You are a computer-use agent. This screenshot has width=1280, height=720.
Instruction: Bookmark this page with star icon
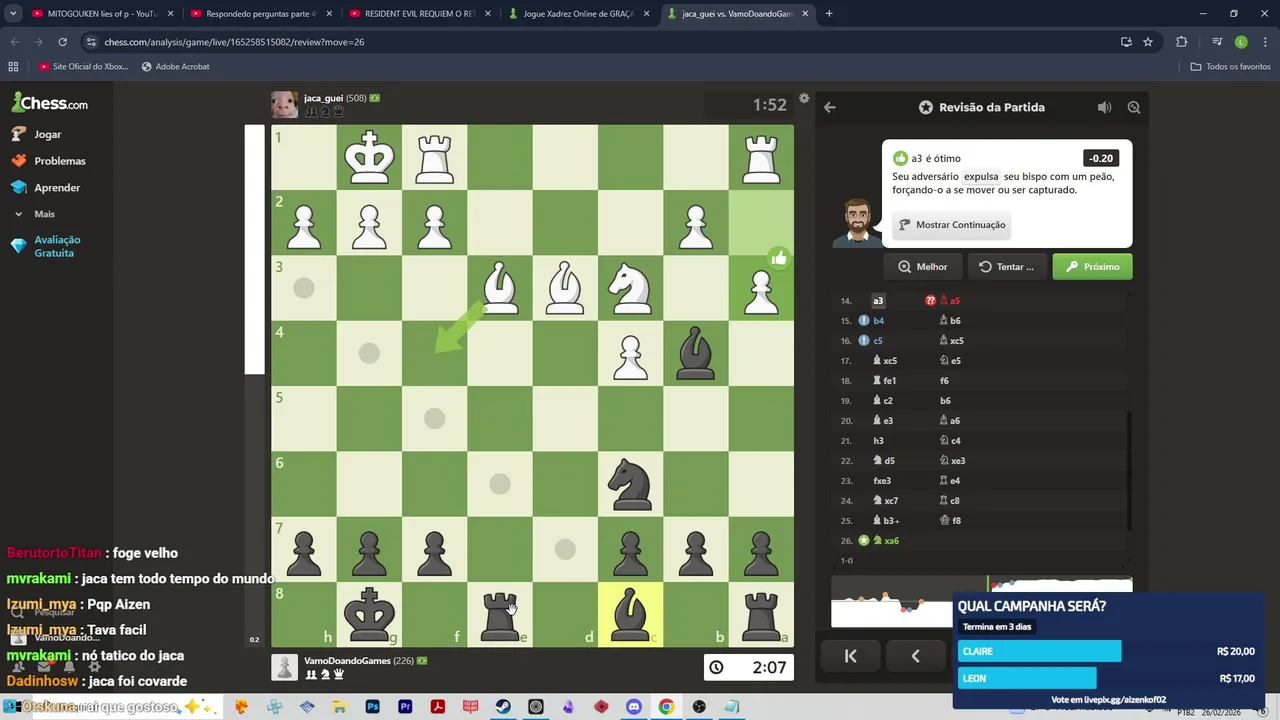tap(1148, 42)
